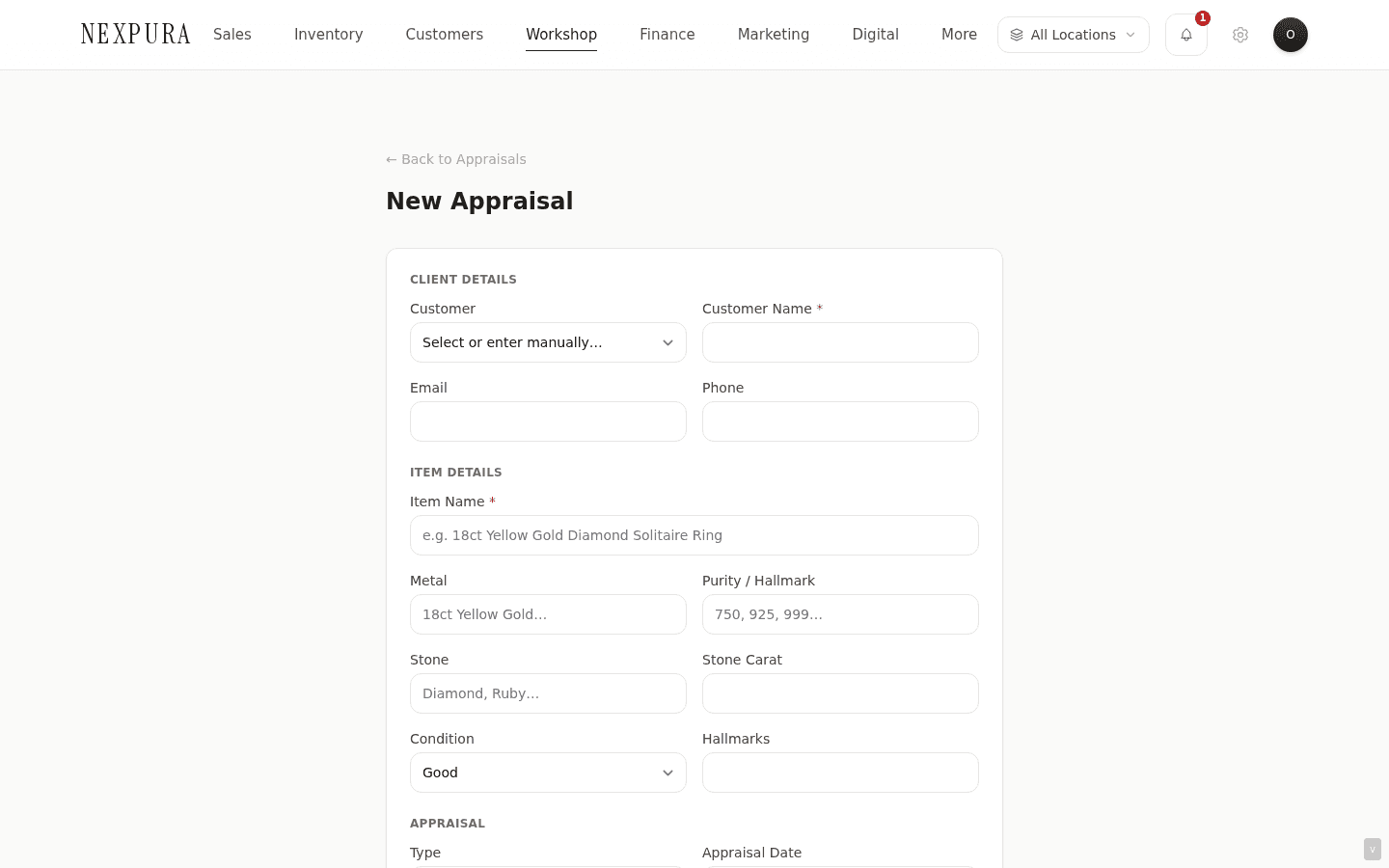Select the Workshop nav item

(x=561, y=35)
